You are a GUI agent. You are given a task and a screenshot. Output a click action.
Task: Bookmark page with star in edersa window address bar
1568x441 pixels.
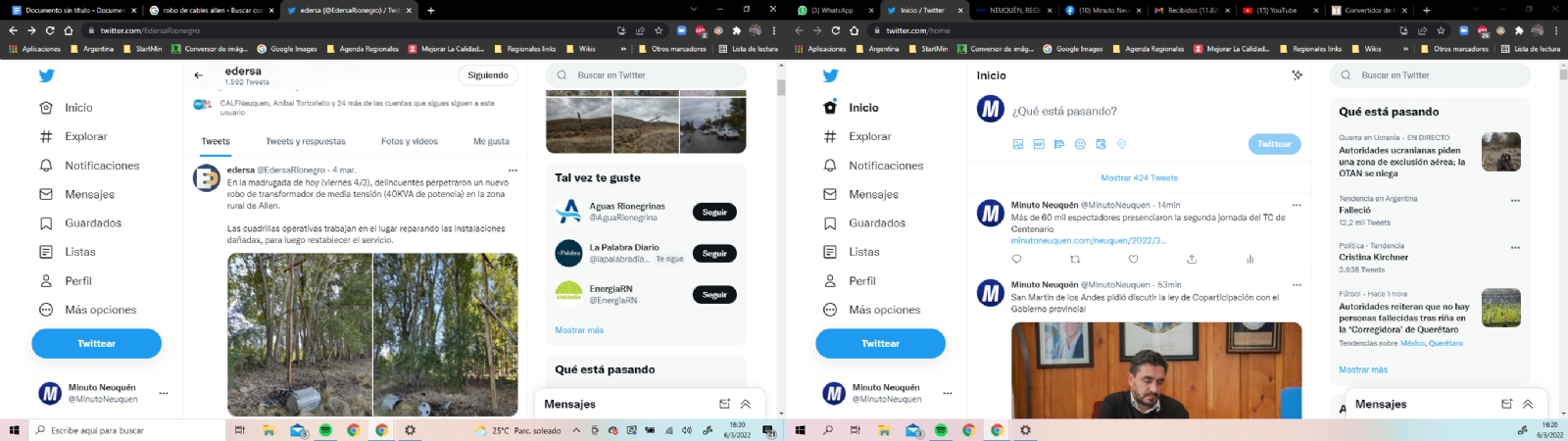click(x=658, y=30)
